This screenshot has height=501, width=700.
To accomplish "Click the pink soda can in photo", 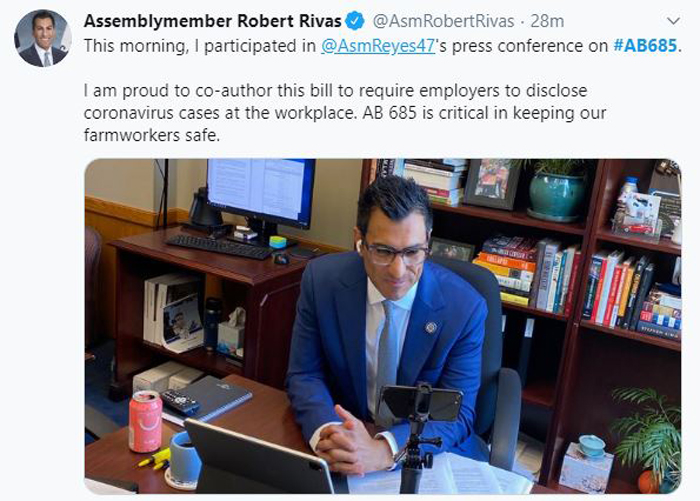I will [146, 421].
